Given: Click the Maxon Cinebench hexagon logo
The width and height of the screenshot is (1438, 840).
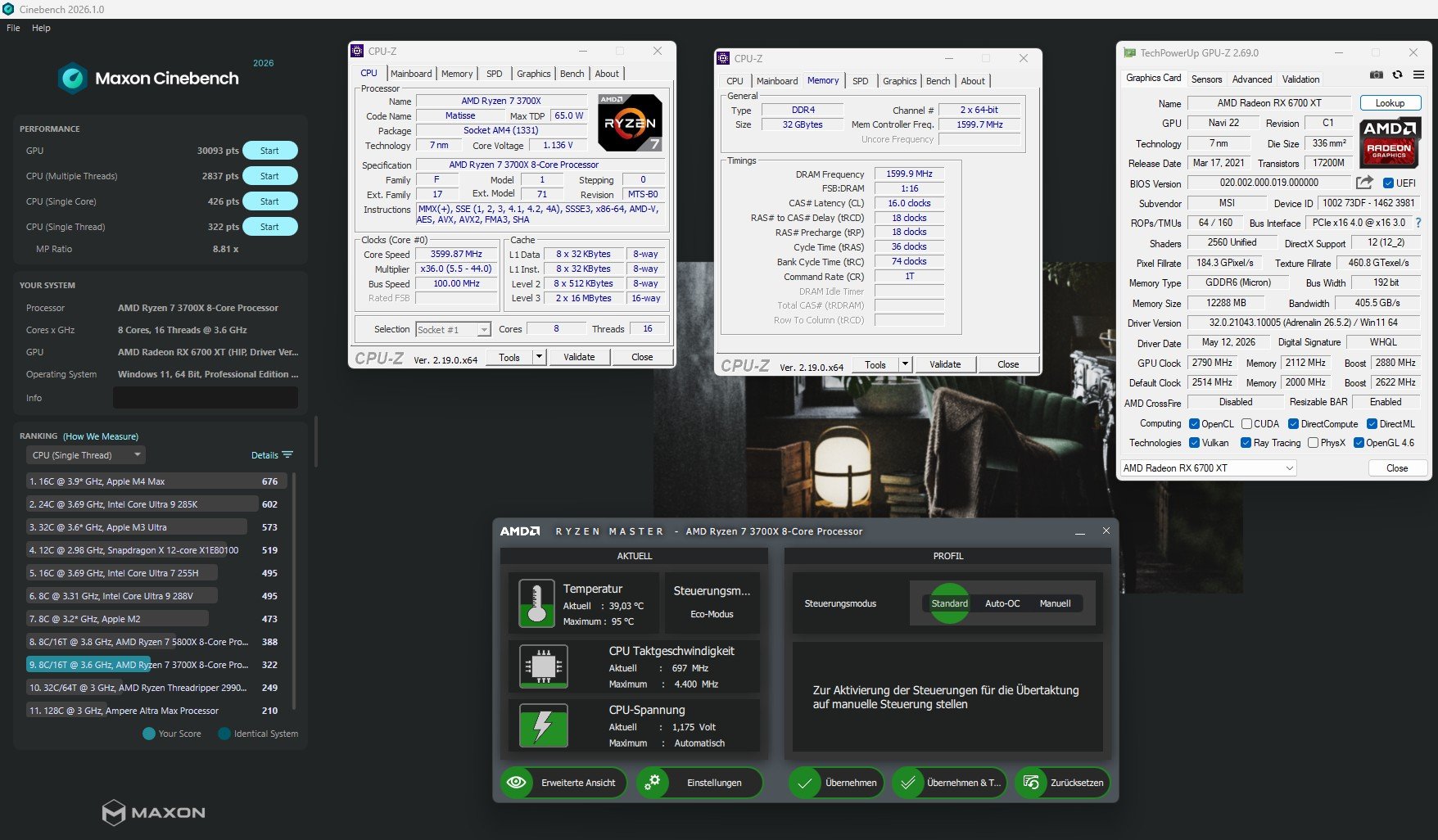Looking at the screenshot, I should [x=73, y=79].
